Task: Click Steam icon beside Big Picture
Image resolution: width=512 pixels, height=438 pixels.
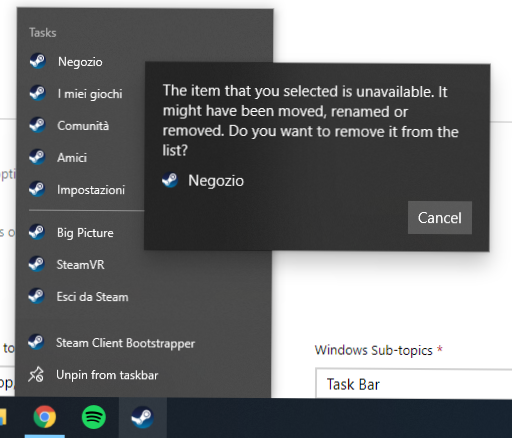Action: [x=37, y=232]
